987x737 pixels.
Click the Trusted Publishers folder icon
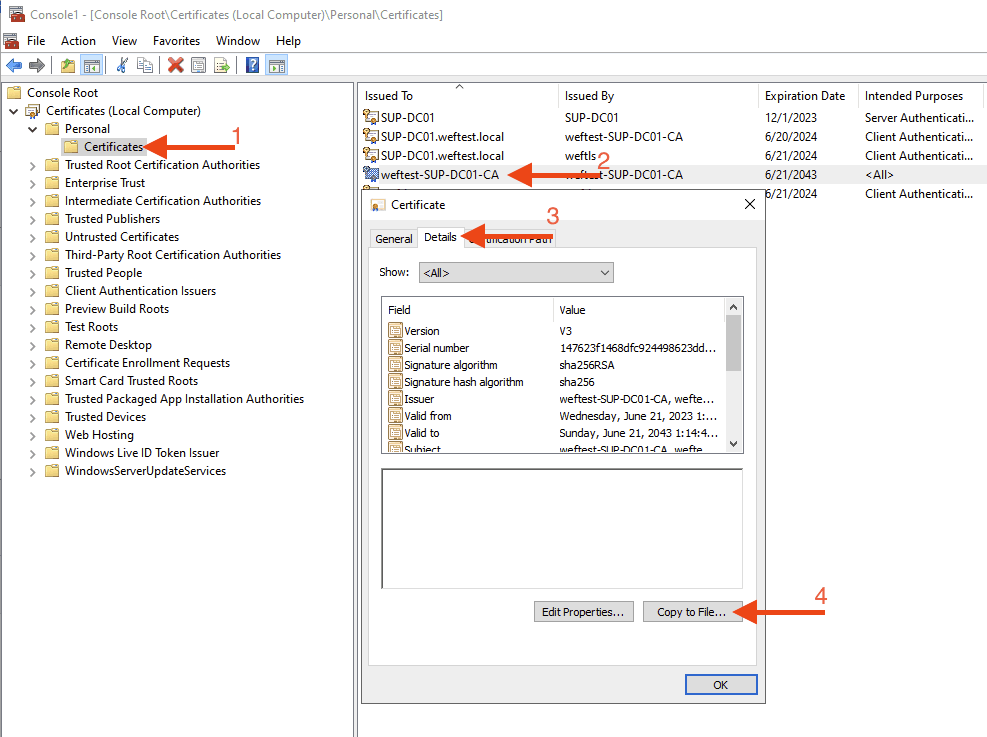click(52, 219)
